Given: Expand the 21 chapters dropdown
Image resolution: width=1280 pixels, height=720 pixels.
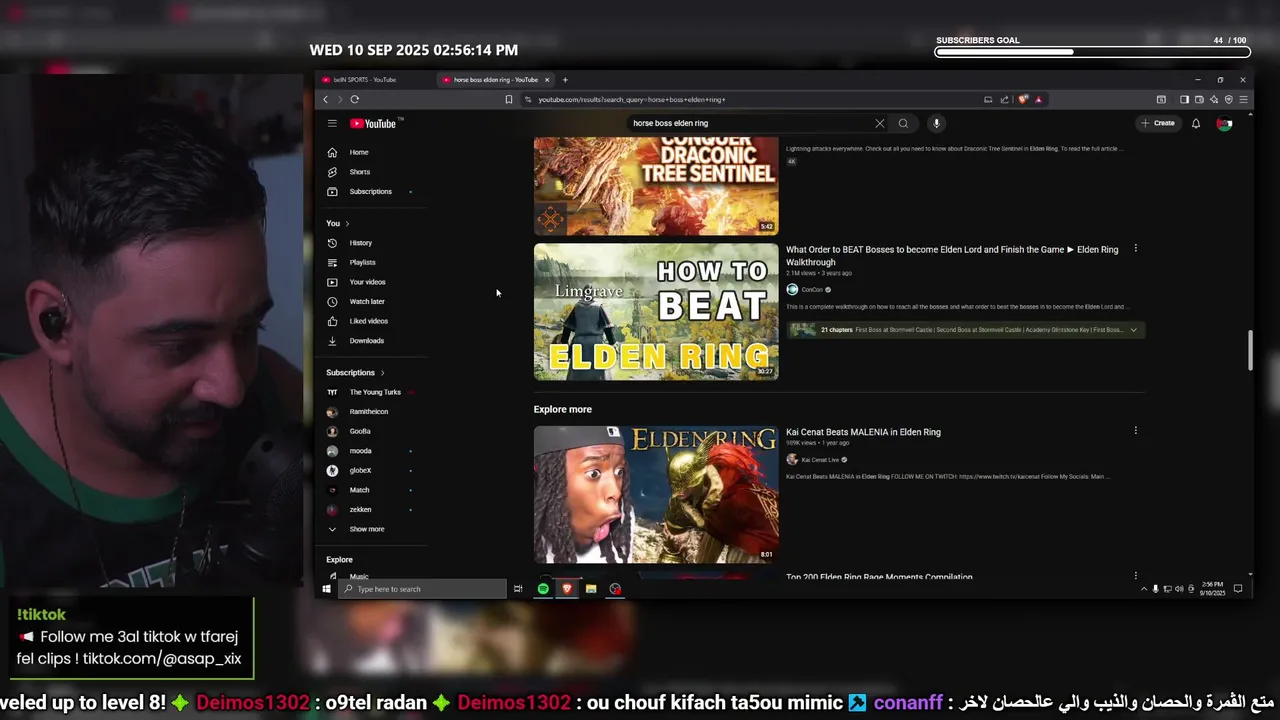Looking at the screenshot, I should [1133, 330].
